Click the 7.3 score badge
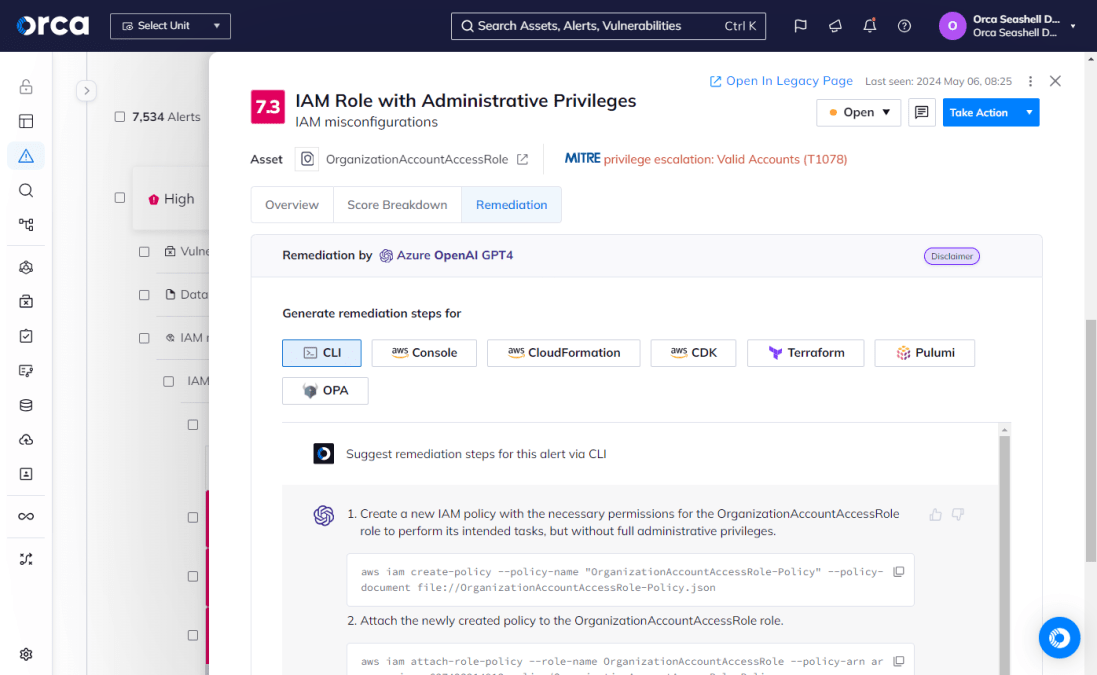 pos(268,107)
